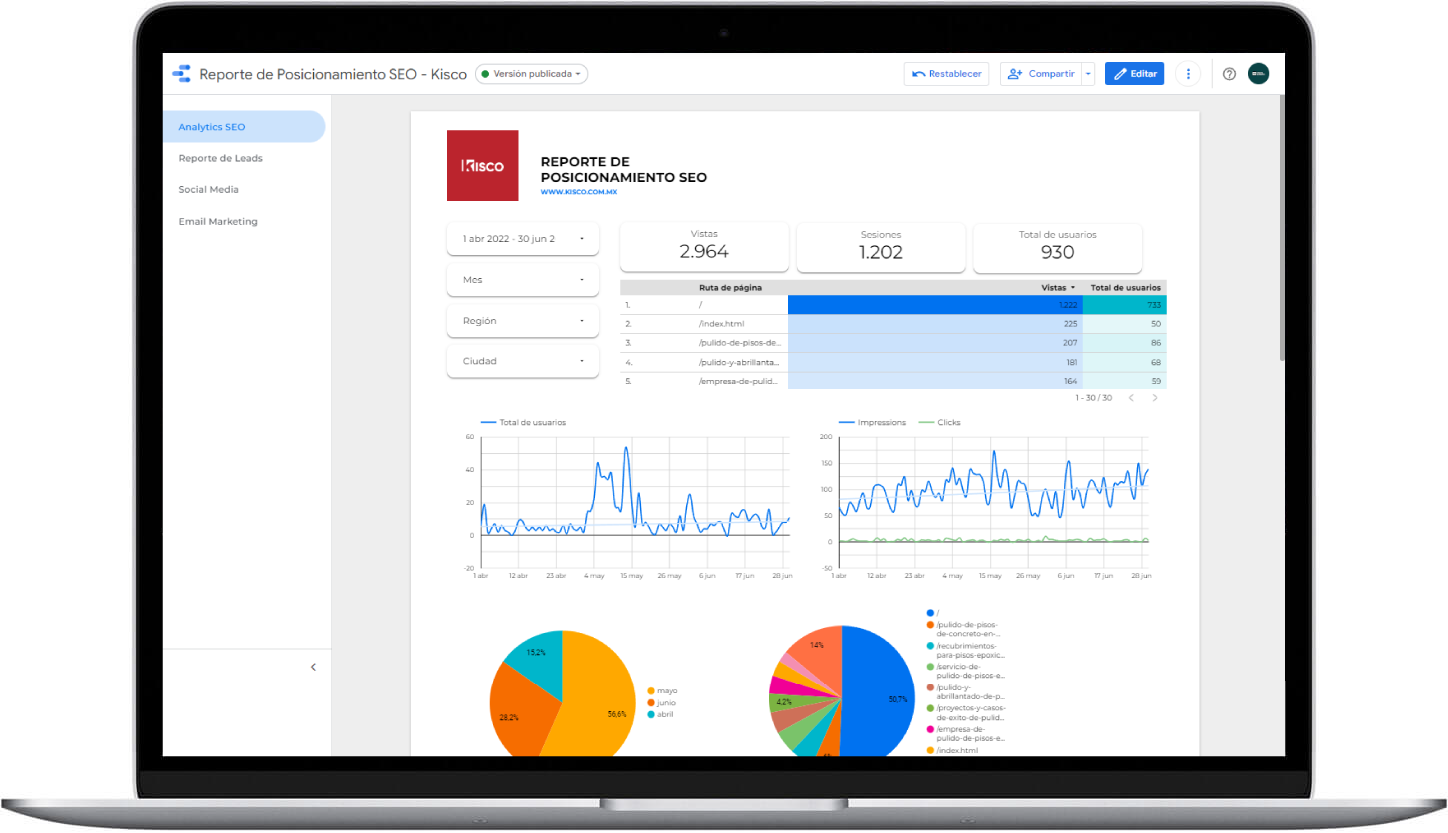Select the /pulido-de-pisos-de... table row

893,343
